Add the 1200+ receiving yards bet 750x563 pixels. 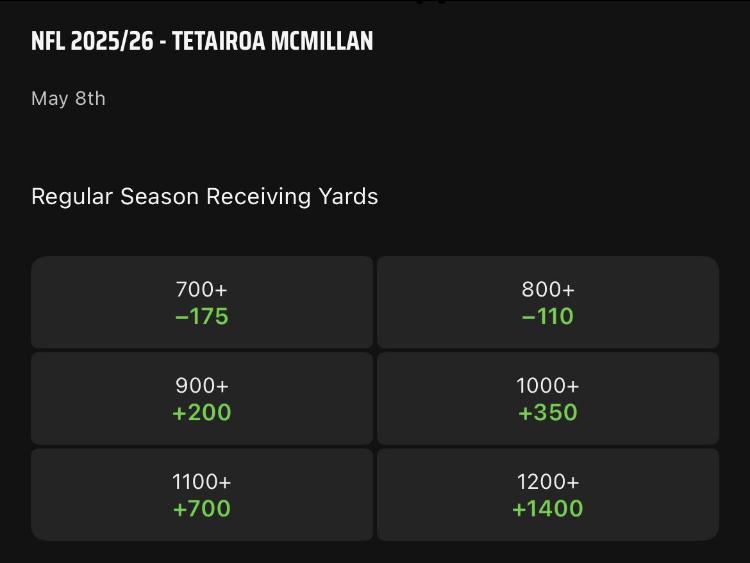(x=547, y=495)
